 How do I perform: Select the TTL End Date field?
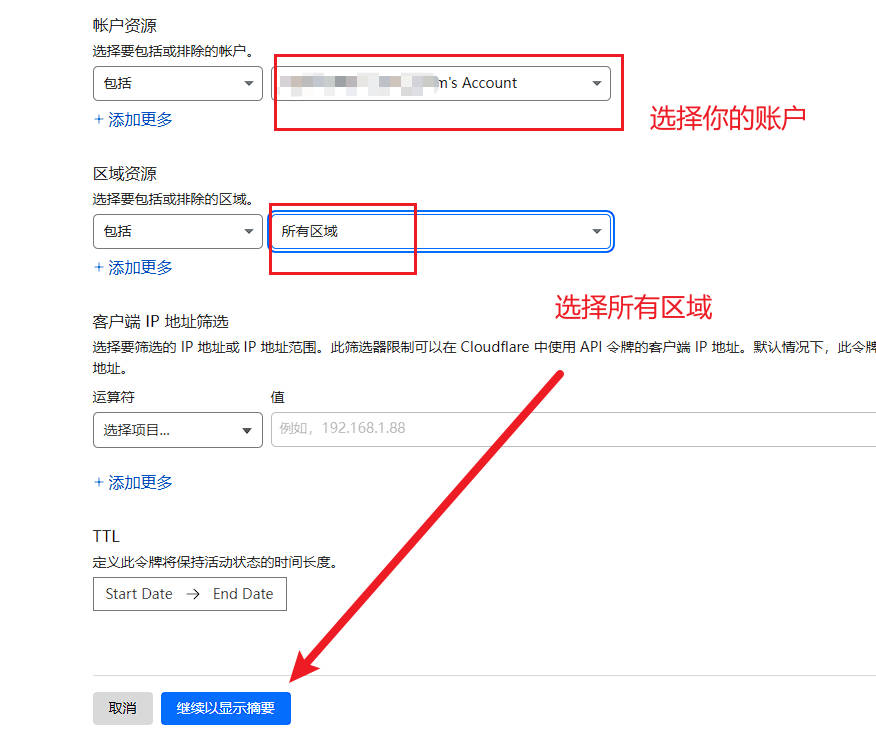click(x=243, y=594)
